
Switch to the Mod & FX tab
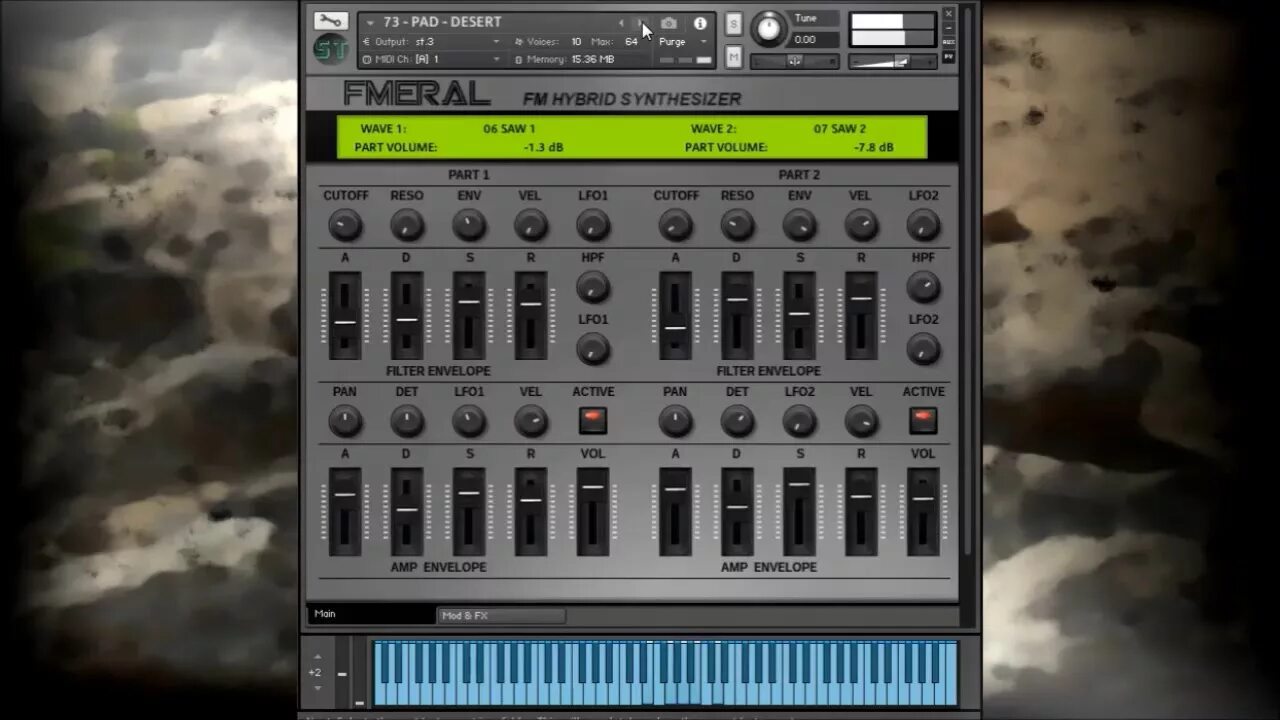coord(501,616)
